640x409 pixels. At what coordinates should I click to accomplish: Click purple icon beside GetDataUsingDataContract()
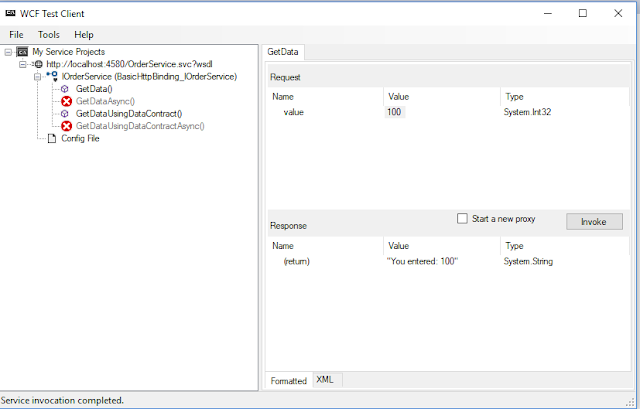click(64, 114)
